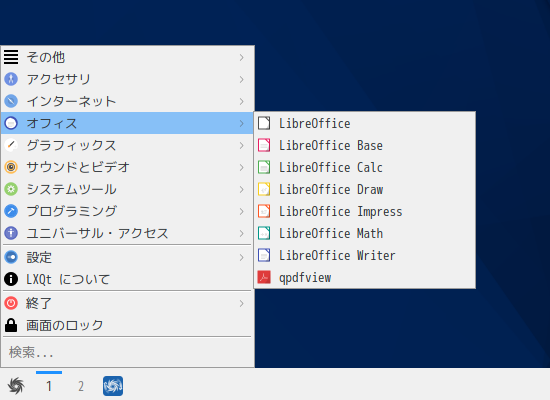Click the blue swirl app icon in taskbar
The width and height of the screenshot is (550, 400).
tap(113, 386)
